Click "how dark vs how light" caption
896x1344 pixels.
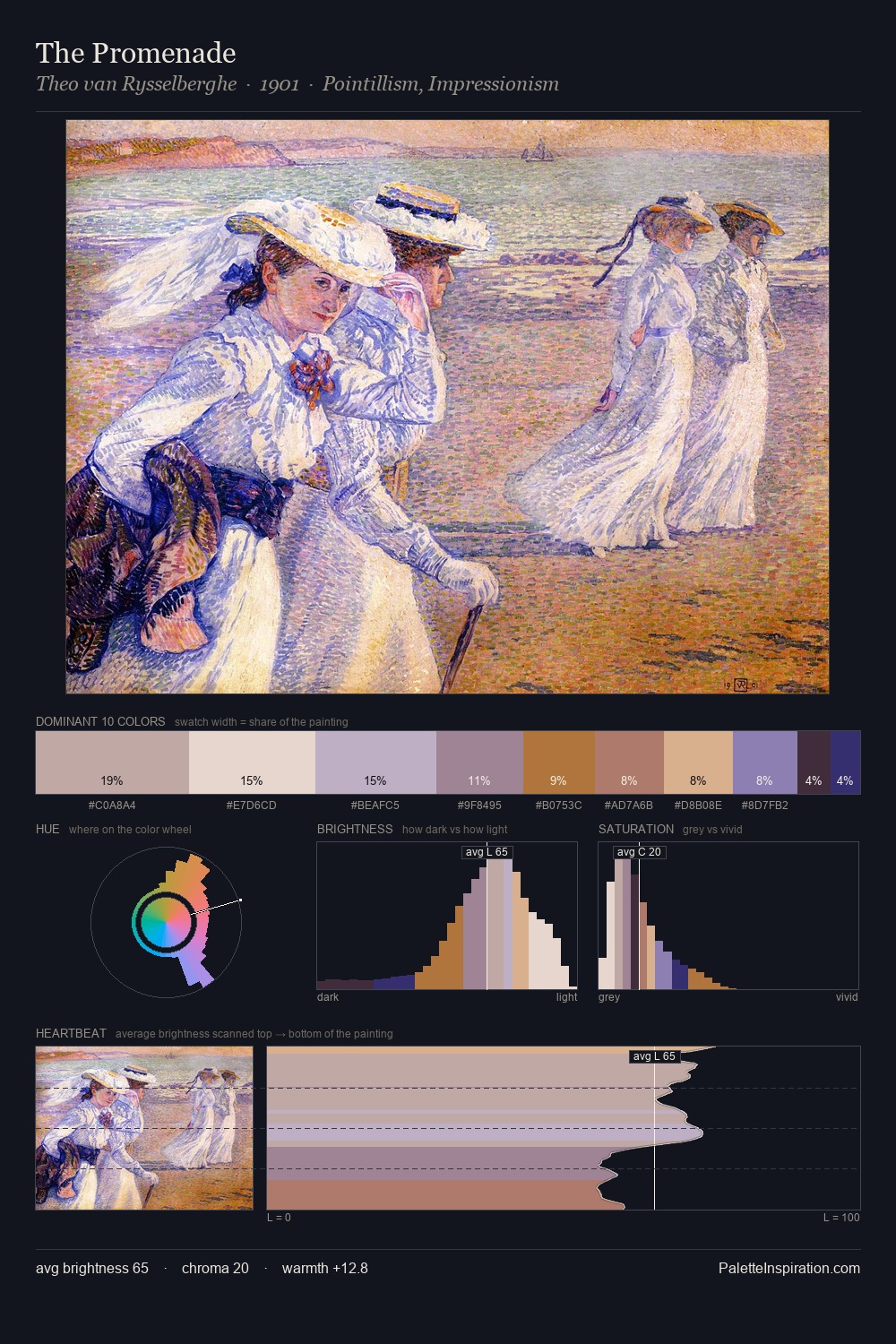455,830
